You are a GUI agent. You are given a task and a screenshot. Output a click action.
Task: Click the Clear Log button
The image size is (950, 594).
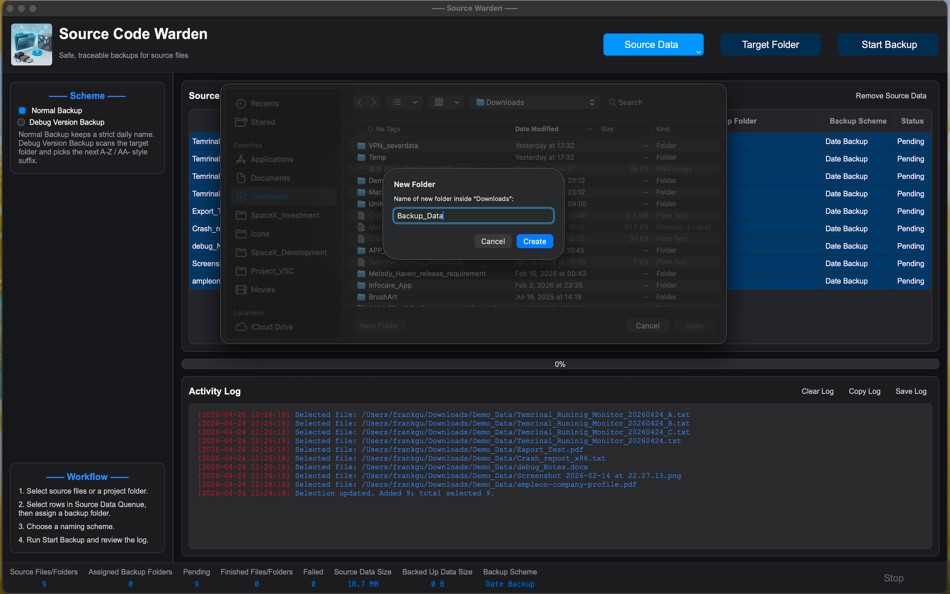point(817,392)
